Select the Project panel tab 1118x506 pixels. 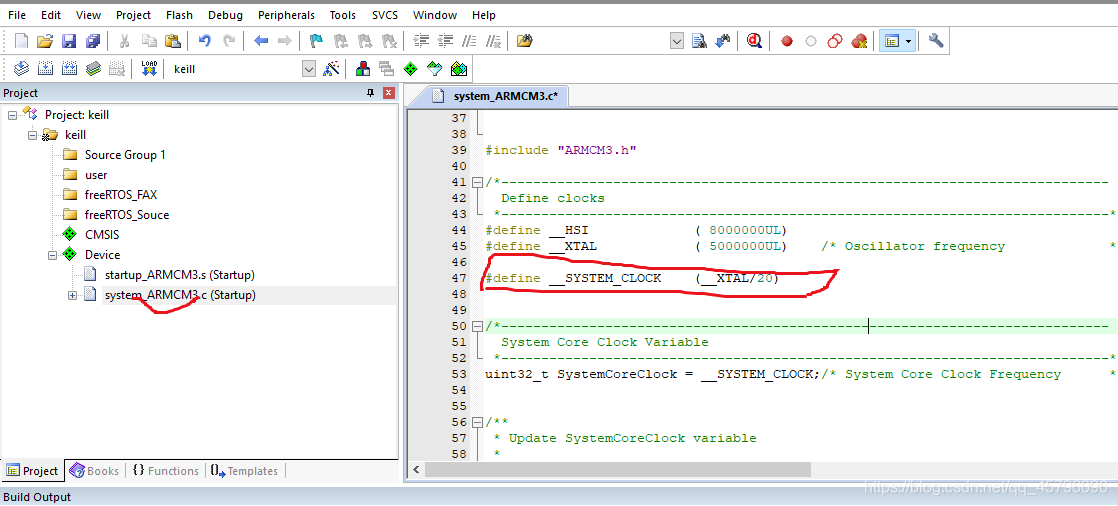click(32, 471)
